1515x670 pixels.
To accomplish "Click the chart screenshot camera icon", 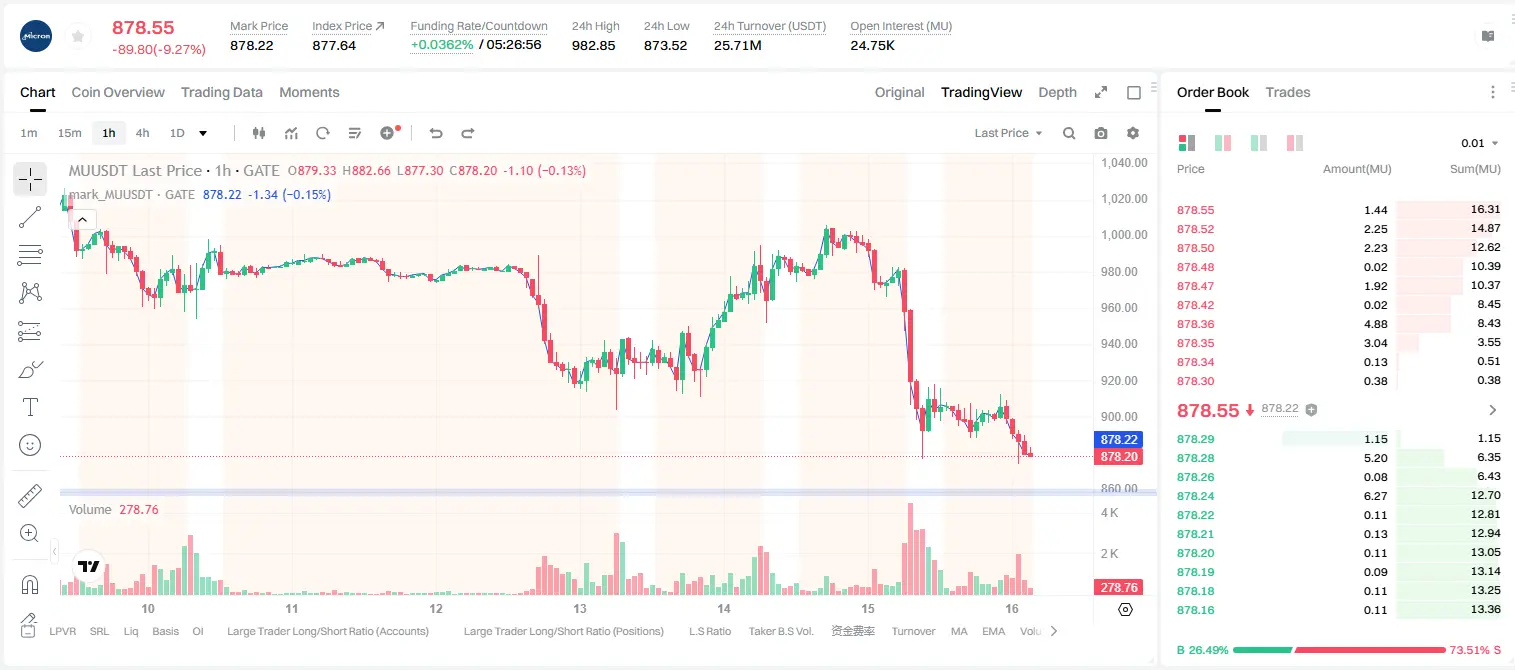I will pos(1101,133).
